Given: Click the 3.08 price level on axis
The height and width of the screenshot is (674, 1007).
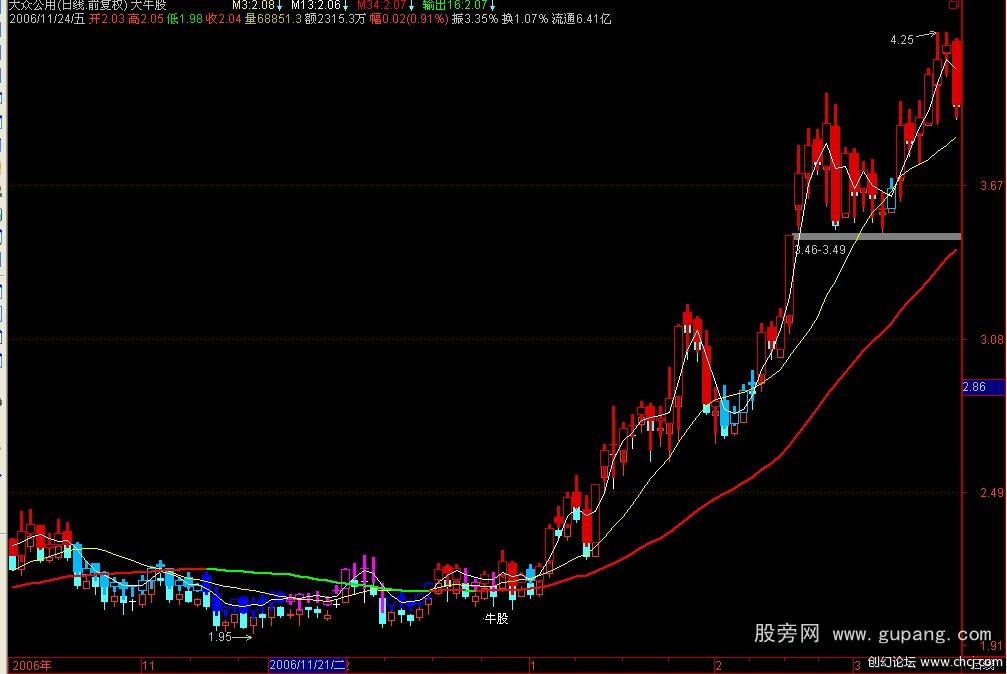Looking at the screenshot, I should 989,340.
